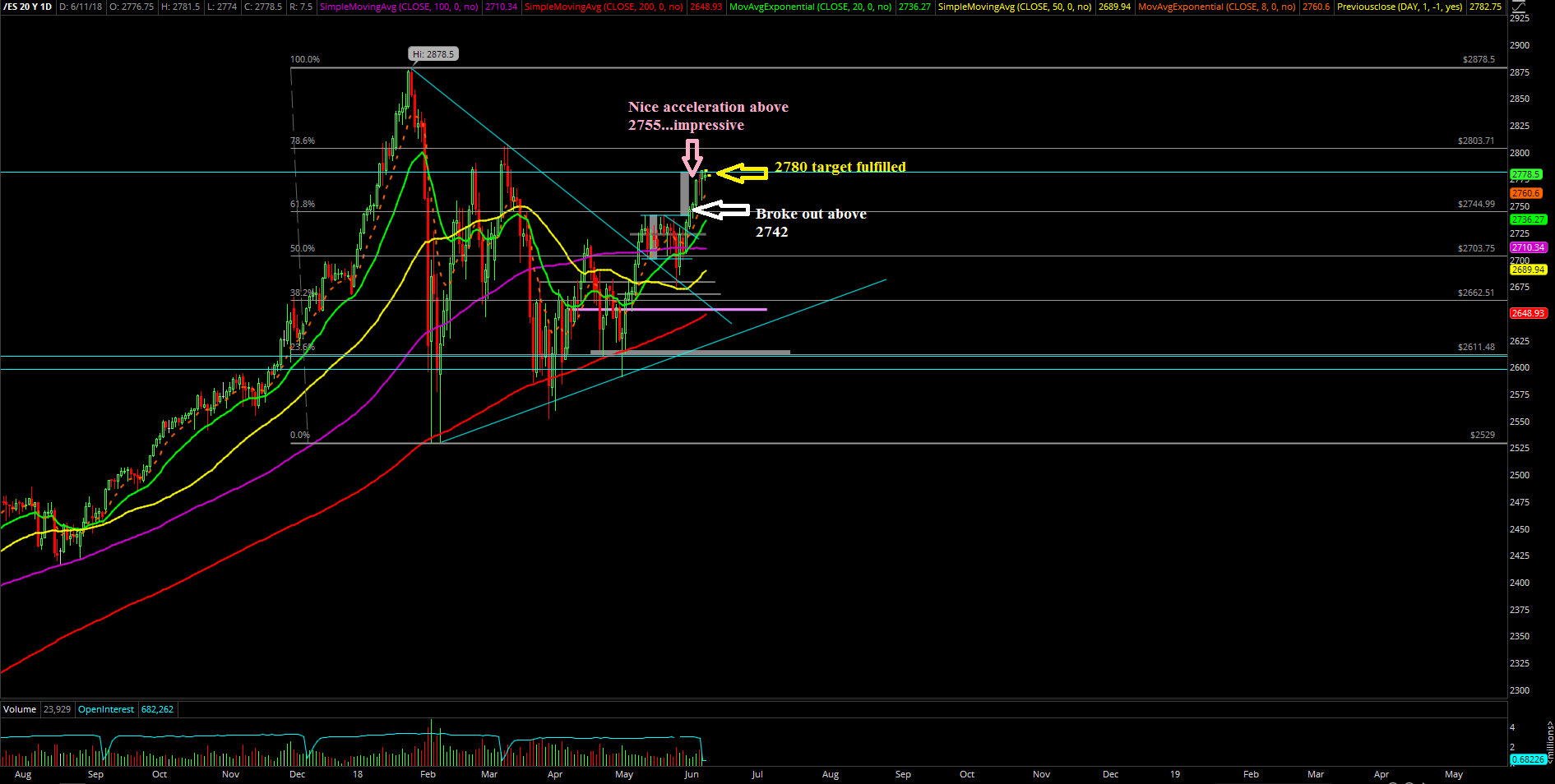
Task: Open the SimpleMovingAvg 50 study label
Action: (1015, 7)
